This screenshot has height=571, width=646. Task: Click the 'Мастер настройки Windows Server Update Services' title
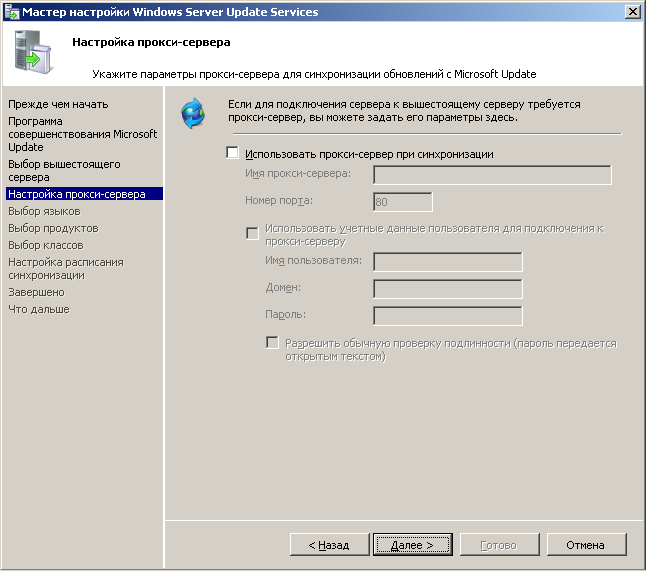point(170,12)
